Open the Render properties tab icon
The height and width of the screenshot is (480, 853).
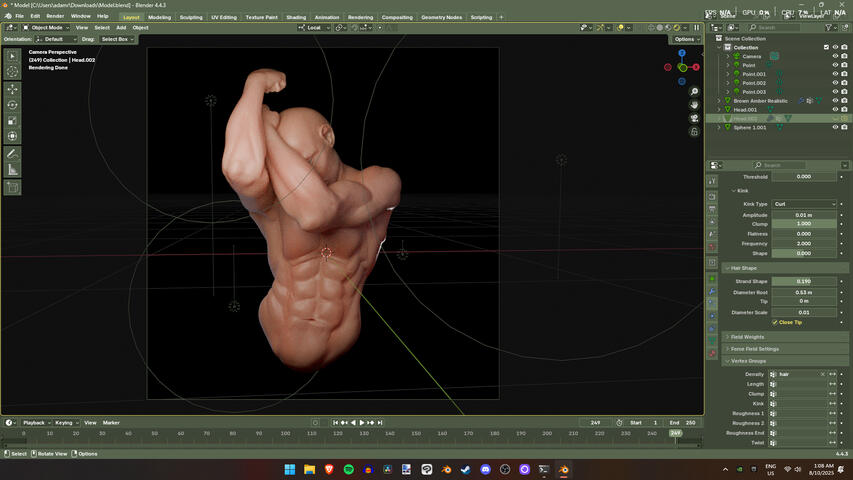(712, 196)
